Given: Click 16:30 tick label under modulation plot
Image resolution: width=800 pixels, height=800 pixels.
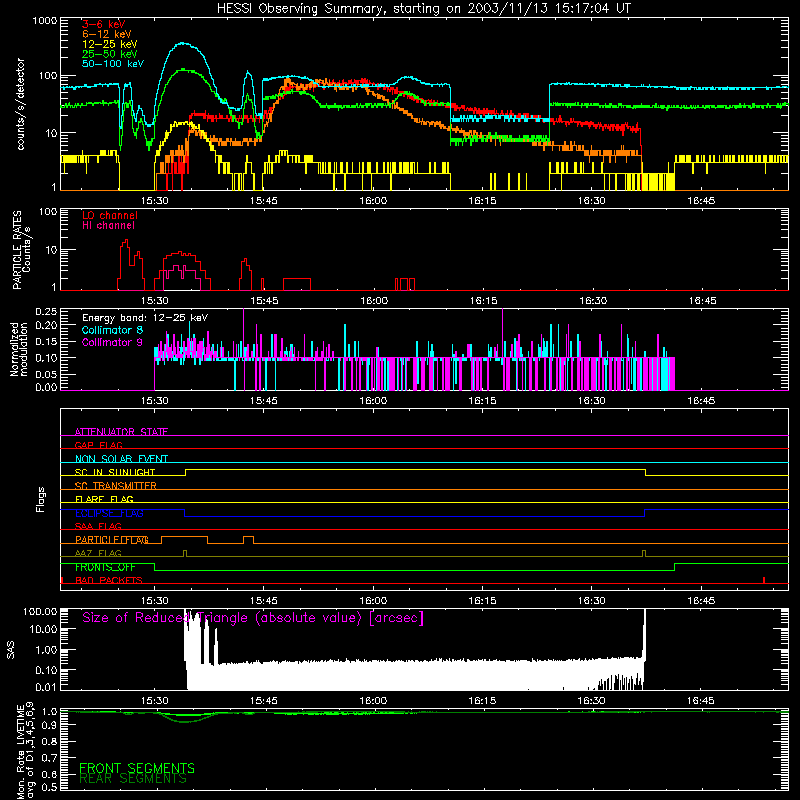Looking at the screenshot, I should [x=592, y=401].
